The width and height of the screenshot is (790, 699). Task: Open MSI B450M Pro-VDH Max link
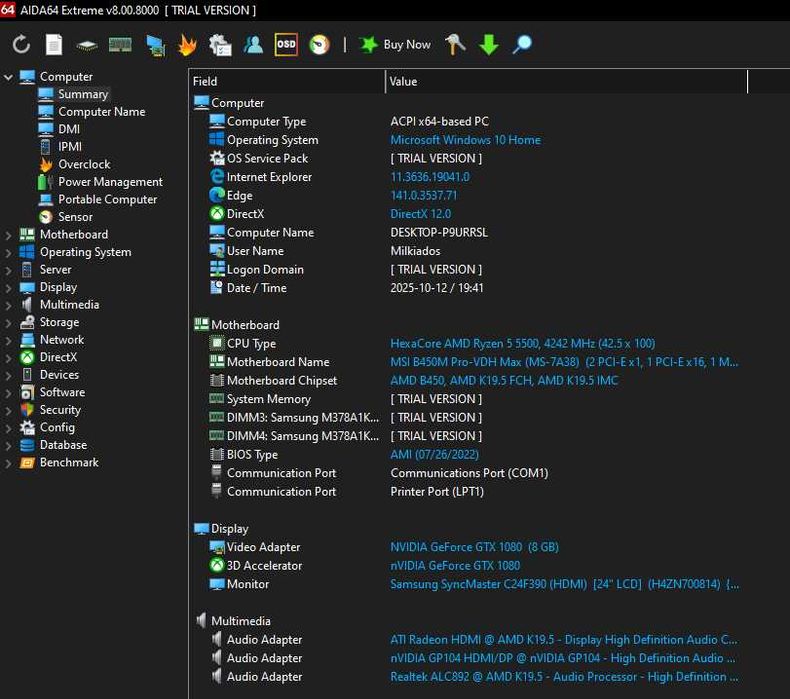tap(564, 362)
